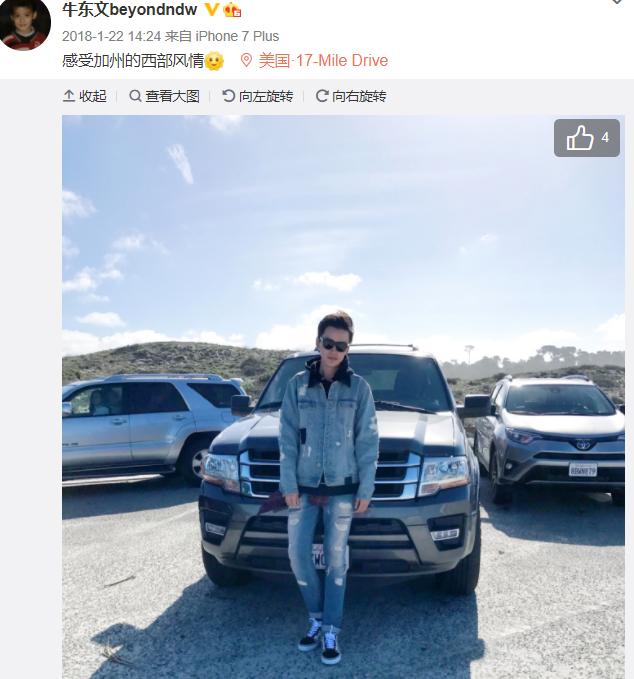Screen dimensions: 634x679
Task: Open the 2018-1-22 14:24 timestamp link
Action: [x=111, y=36]
